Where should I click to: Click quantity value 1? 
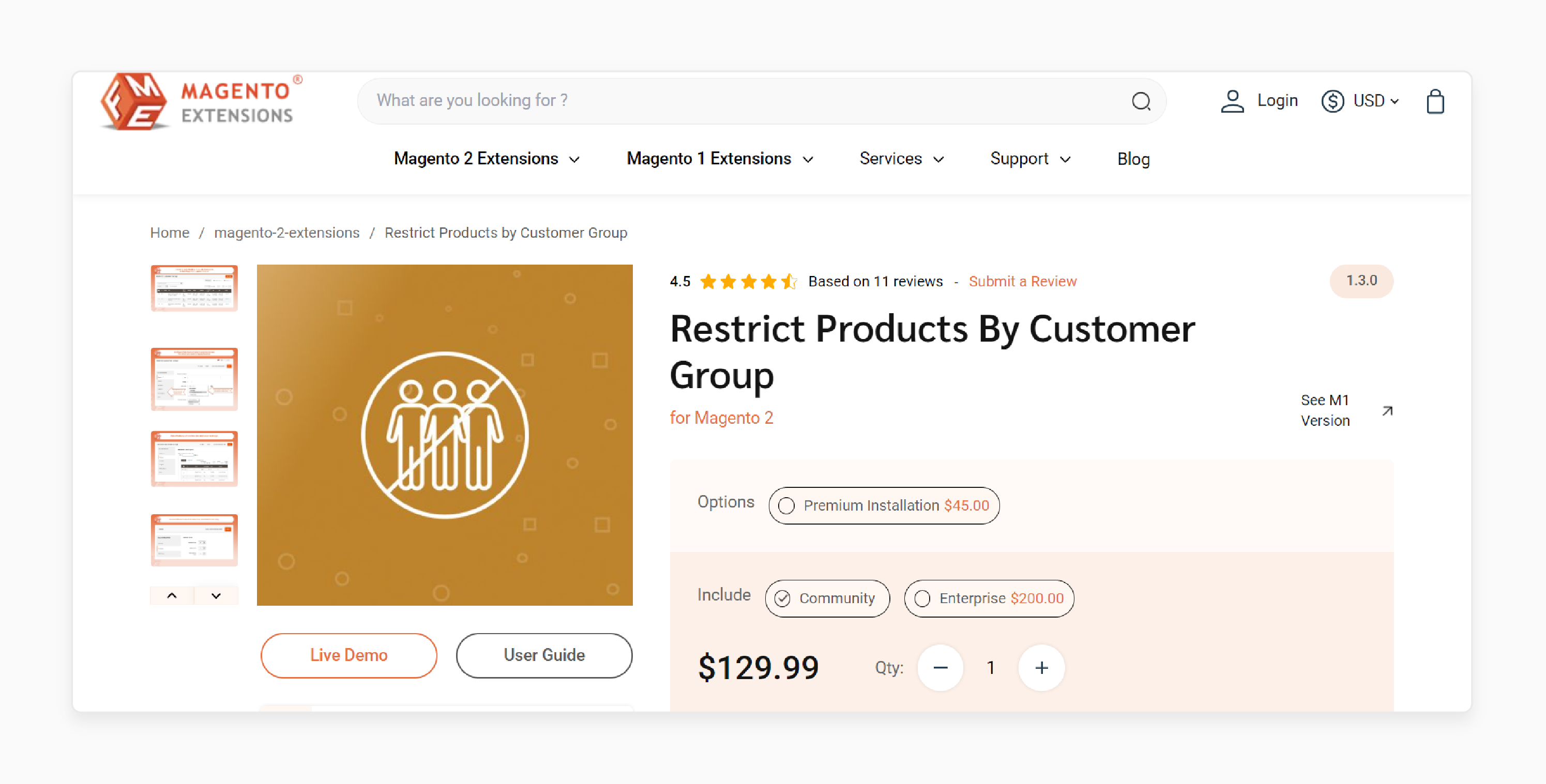click(x=991, y=668)
